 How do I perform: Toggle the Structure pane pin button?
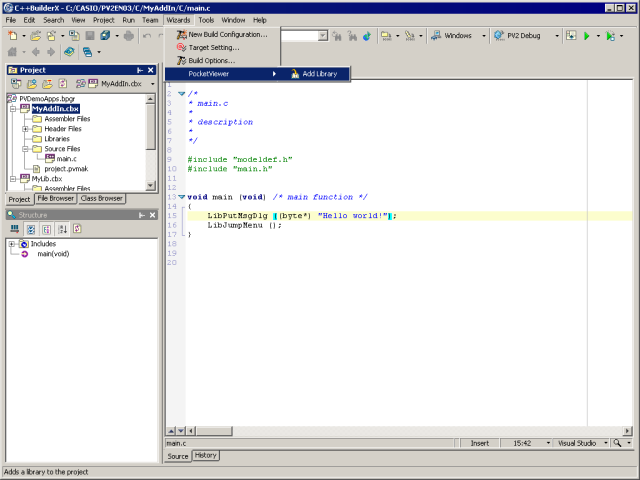coord(142,215)
